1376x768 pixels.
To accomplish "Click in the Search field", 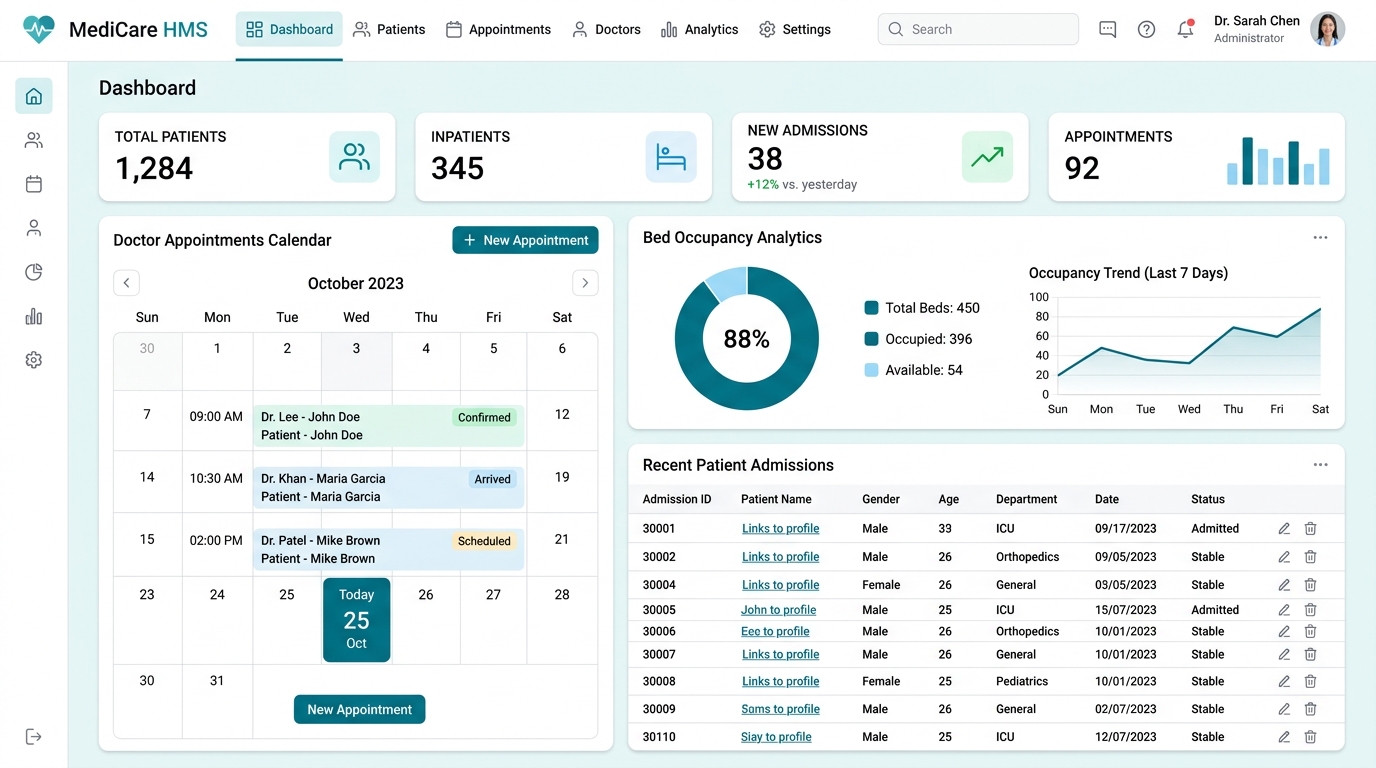I will pos(978,29).
